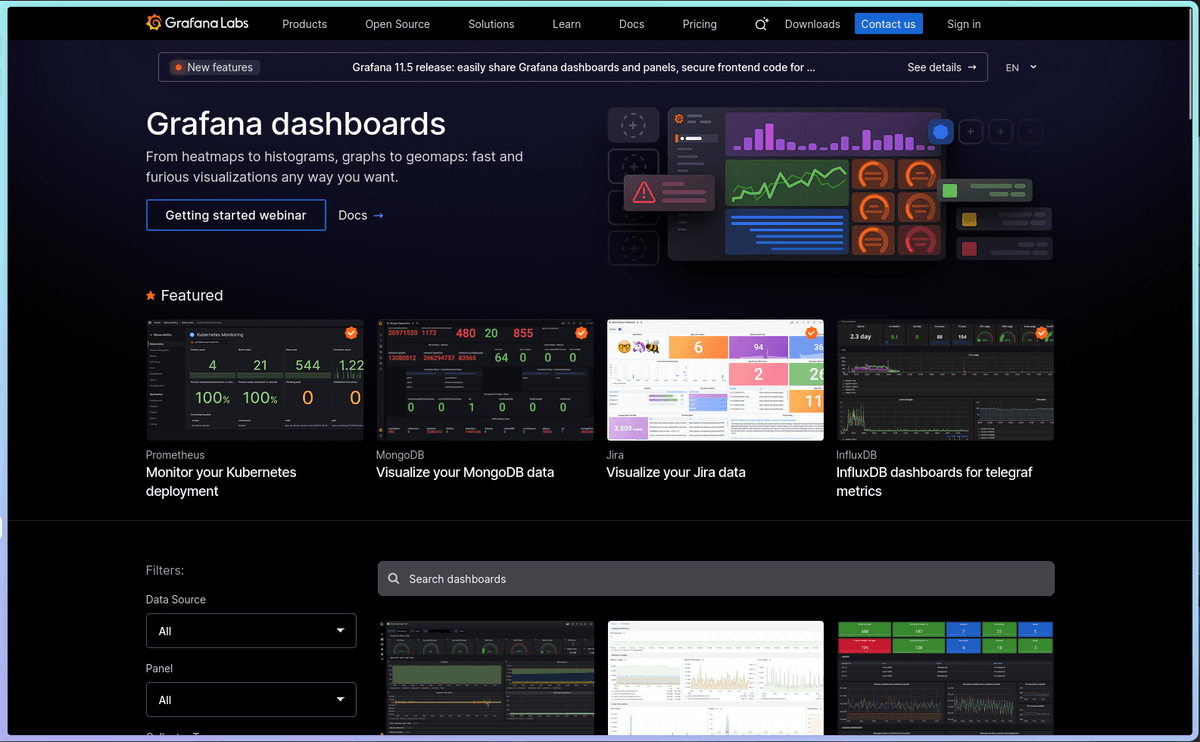Screen dimensions: 1200x742
Task: Open search result thumbnail with colored stat tiles
Action: pyautogui.click(x=946, y=678)
